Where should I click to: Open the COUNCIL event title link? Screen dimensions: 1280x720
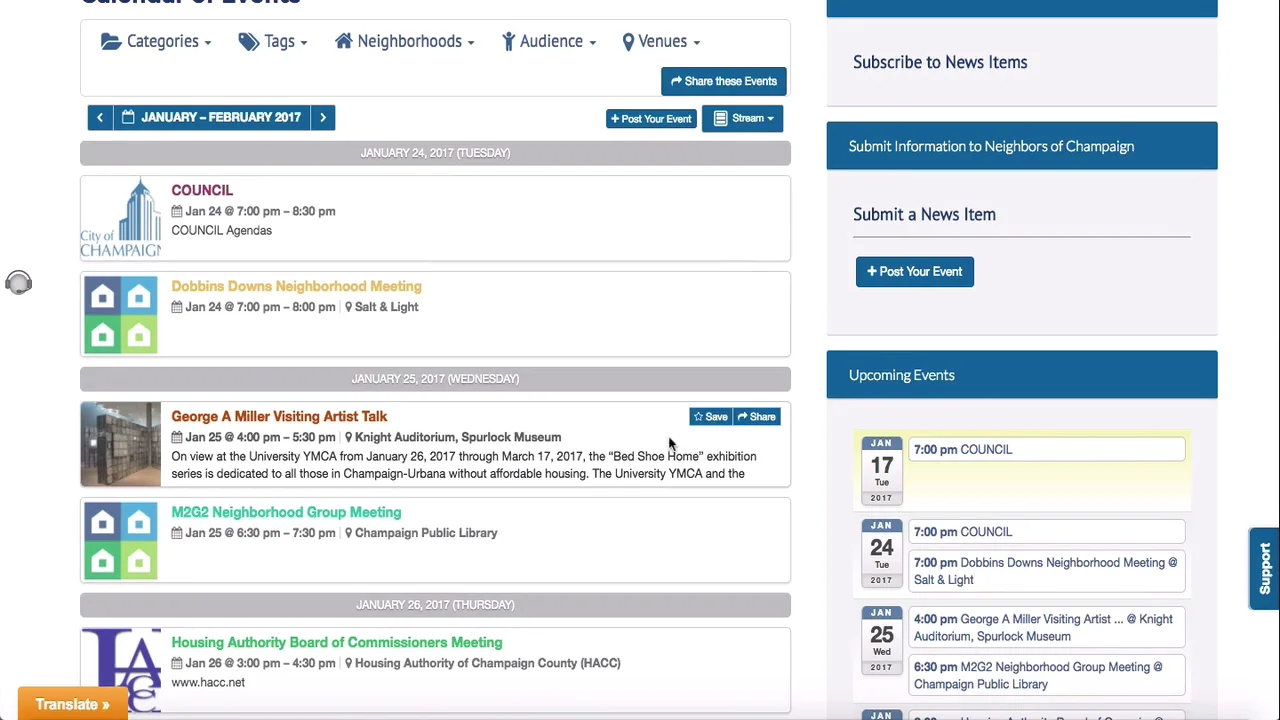pos(202,190)
